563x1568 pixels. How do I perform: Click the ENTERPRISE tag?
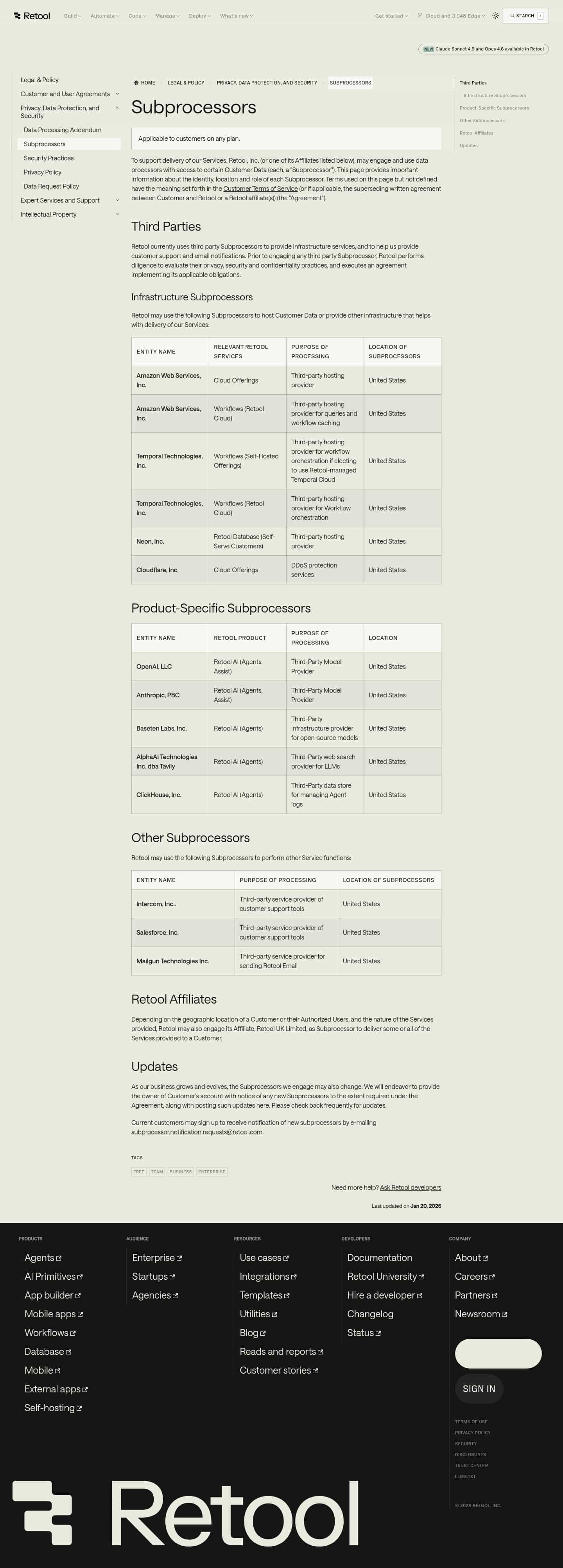click(x=212, y=1172)
